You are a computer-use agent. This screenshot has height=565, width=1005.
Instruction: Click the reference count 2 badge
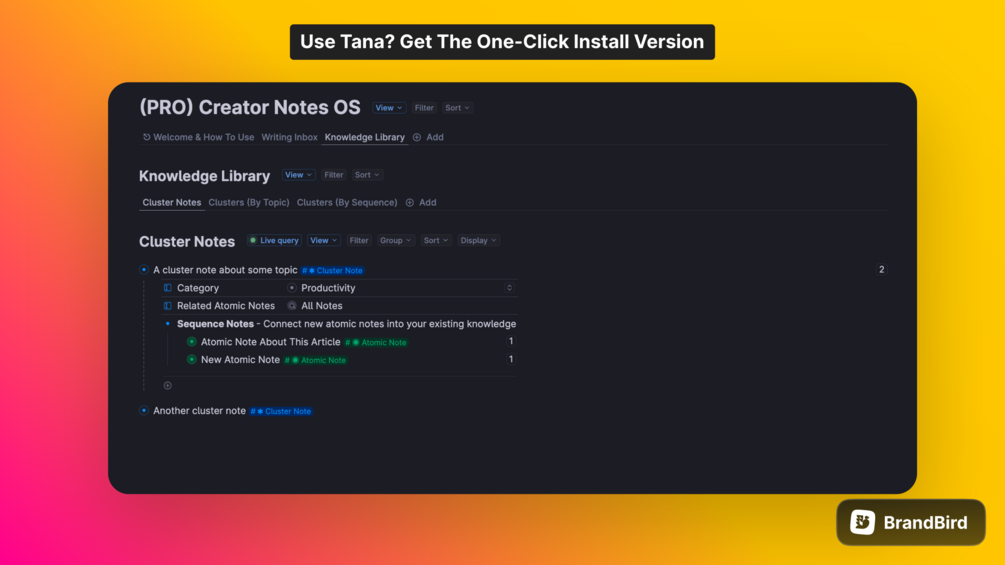(881, 270)
